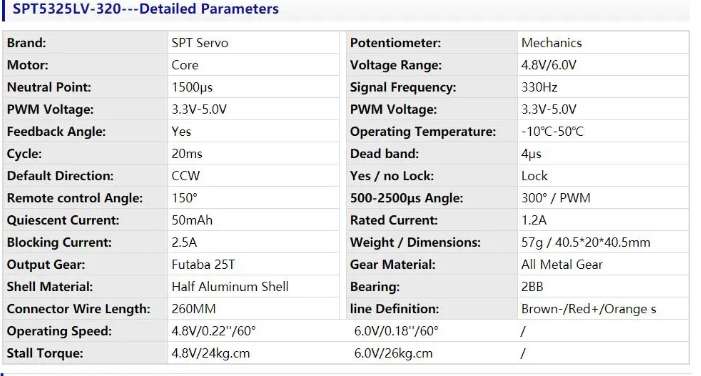Select the Dead band 4µs value

(x=531, y=154)
